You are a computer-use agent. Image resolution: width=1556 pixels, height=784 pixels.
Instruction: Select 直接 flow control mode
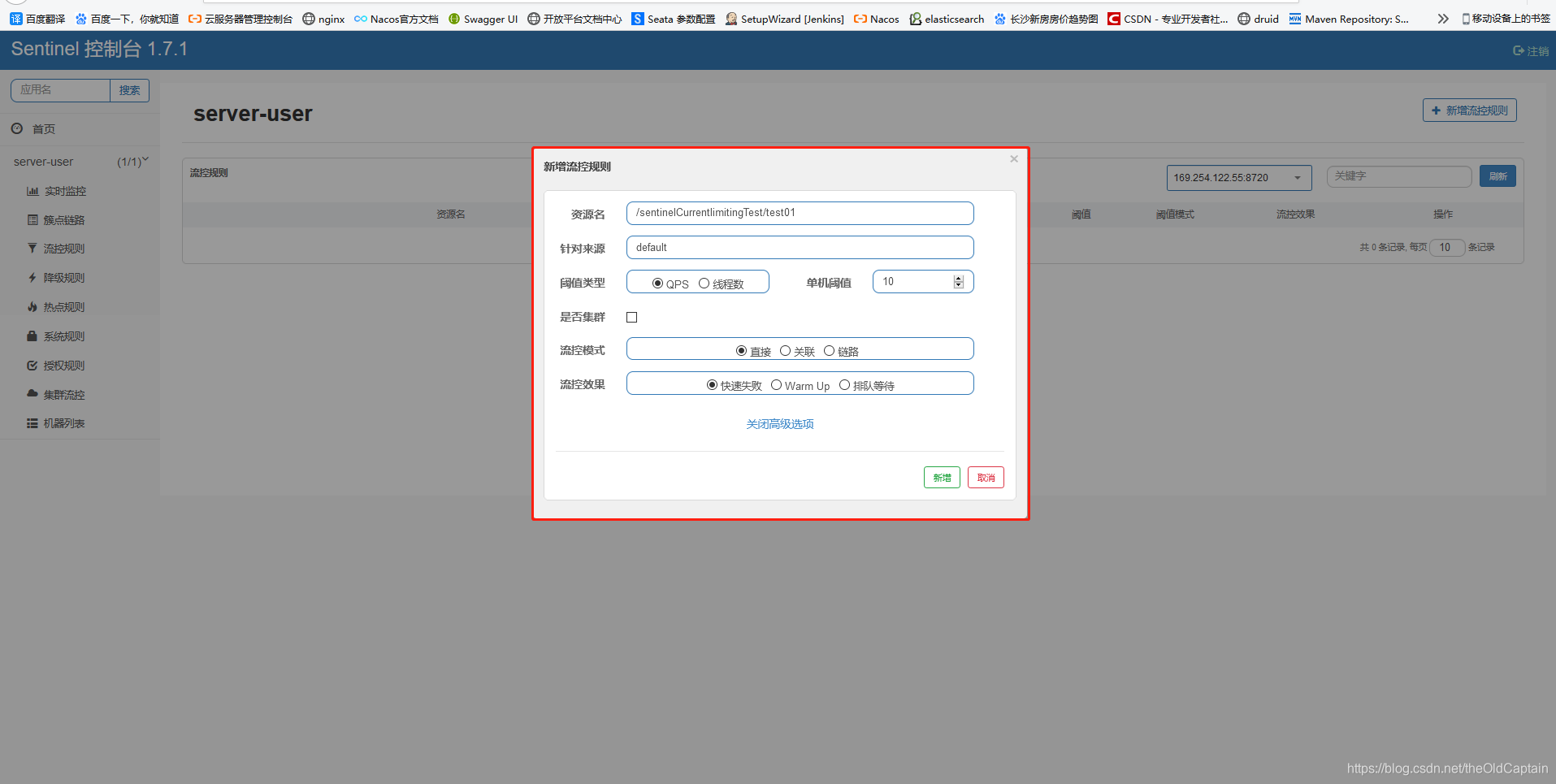(x=741, y=351)
